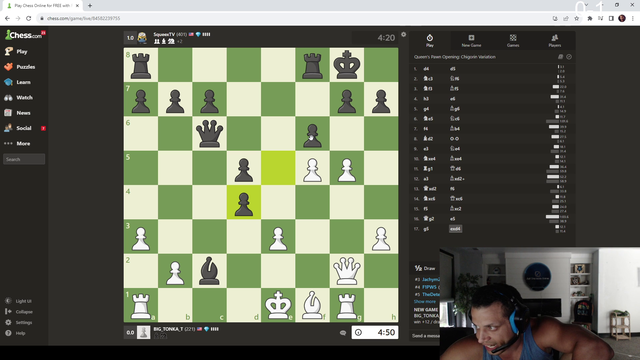Open Chrome profile avatar

(x=622, y=18)
